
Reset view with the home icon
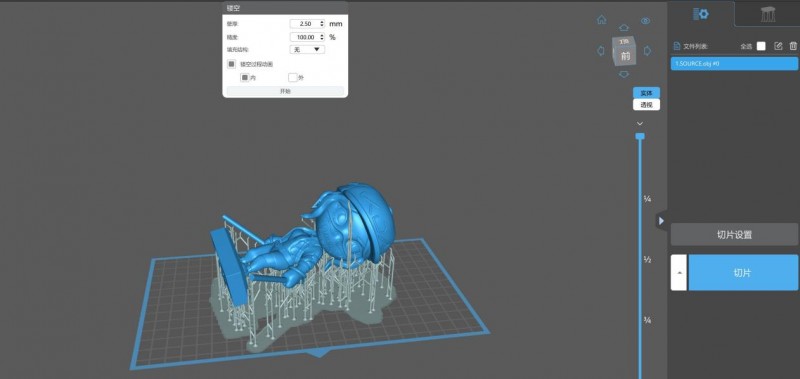(602, 20)
